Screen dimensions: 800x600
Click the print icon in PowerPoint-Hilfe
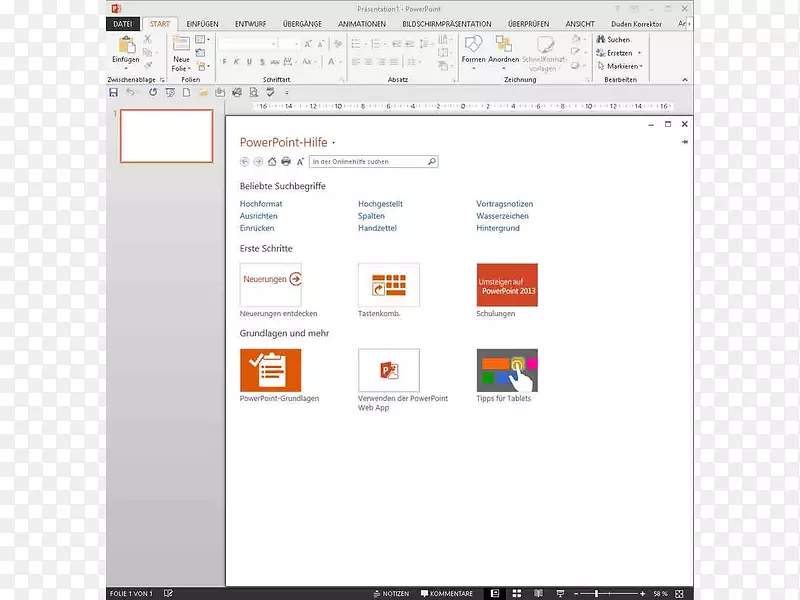tap(286, 161)
